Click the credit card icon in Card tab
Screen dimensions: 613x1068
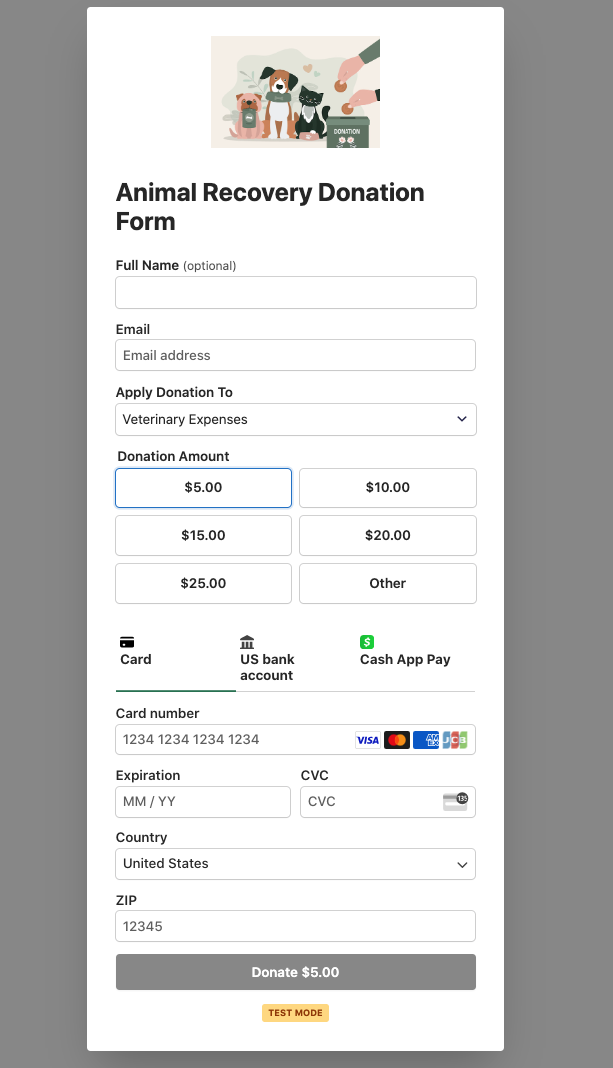127,642
